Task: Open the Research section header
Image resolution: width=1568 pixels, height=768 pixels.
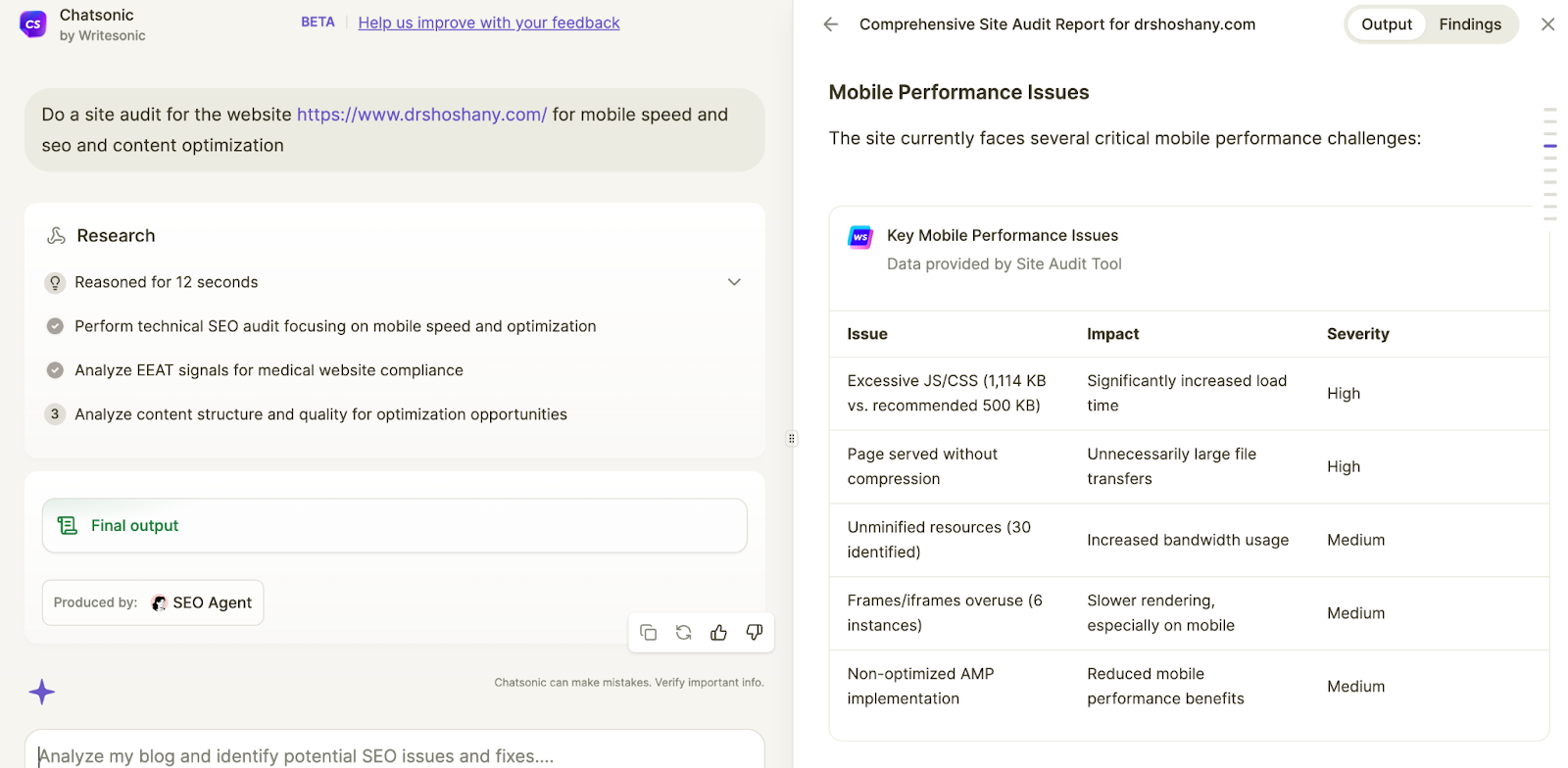Action: tap(116, 236)
